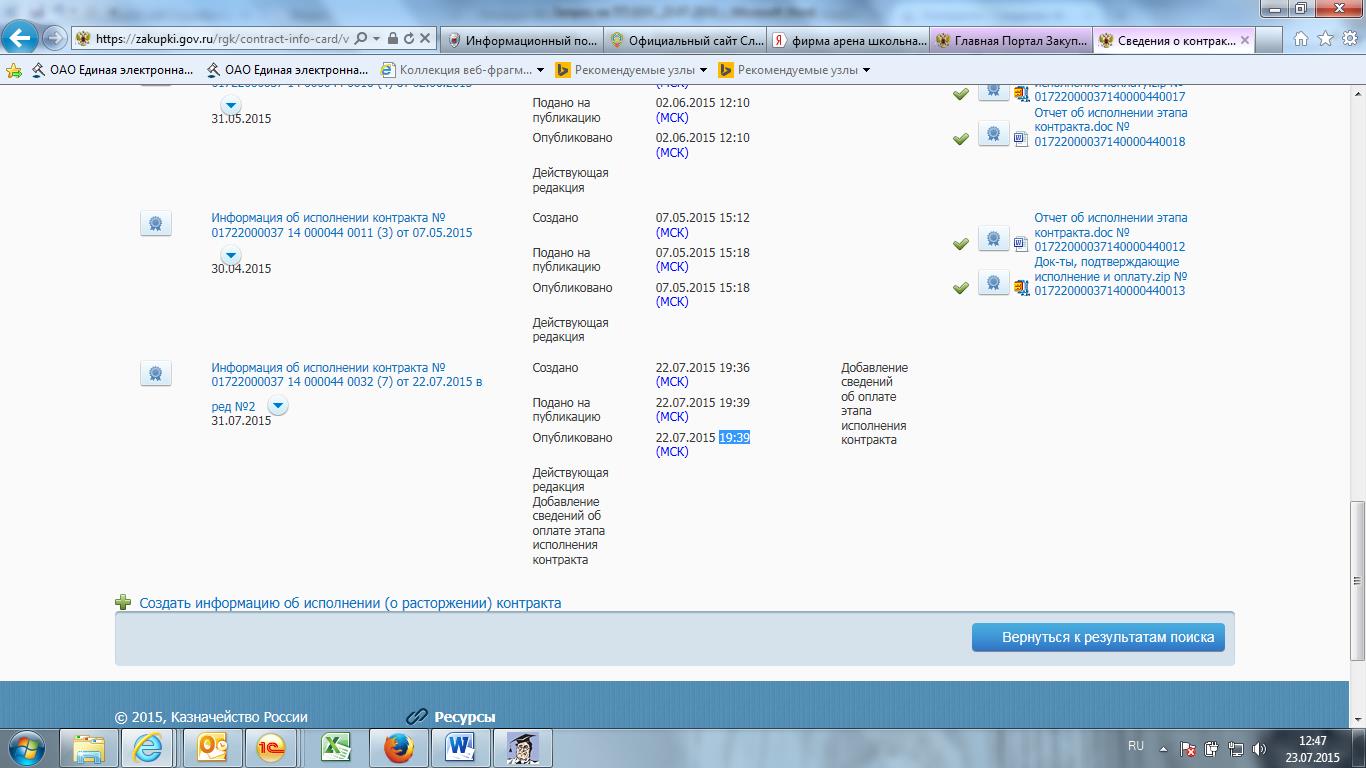Expand dropdown next to 'ред №2'
The width and height of the screenshot is (1366, 768).
278,406
